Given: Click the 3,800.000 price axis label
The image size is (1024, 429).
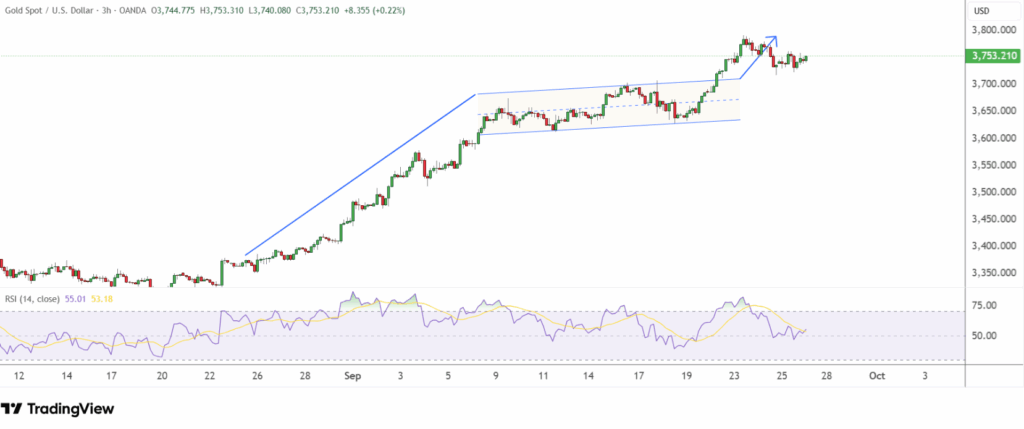Looking at the screenshot, I should tap(987, 30).
